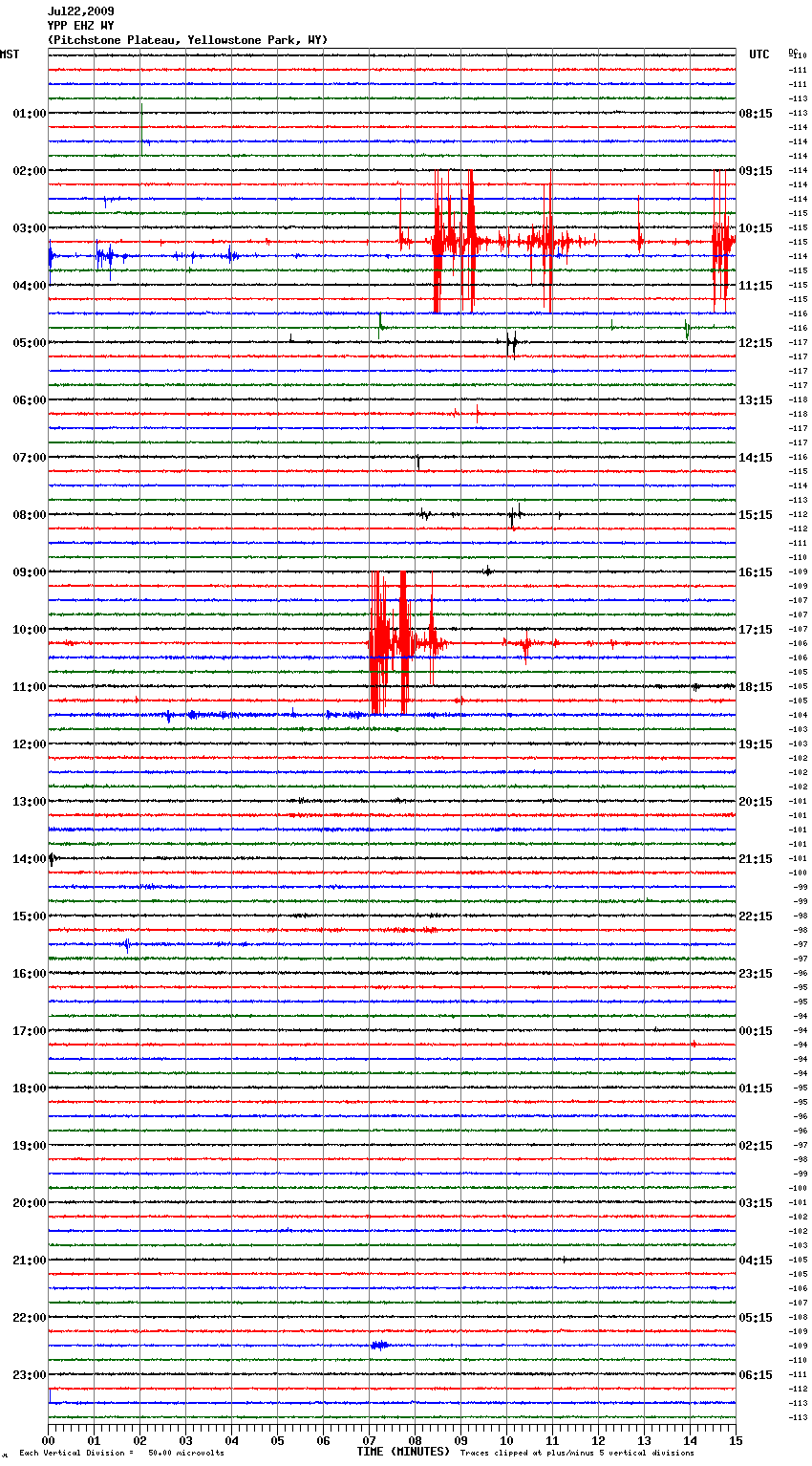This screenshot has height=1466, width=812.
Task: Click the UTC column header
Action: pos(759,54)
